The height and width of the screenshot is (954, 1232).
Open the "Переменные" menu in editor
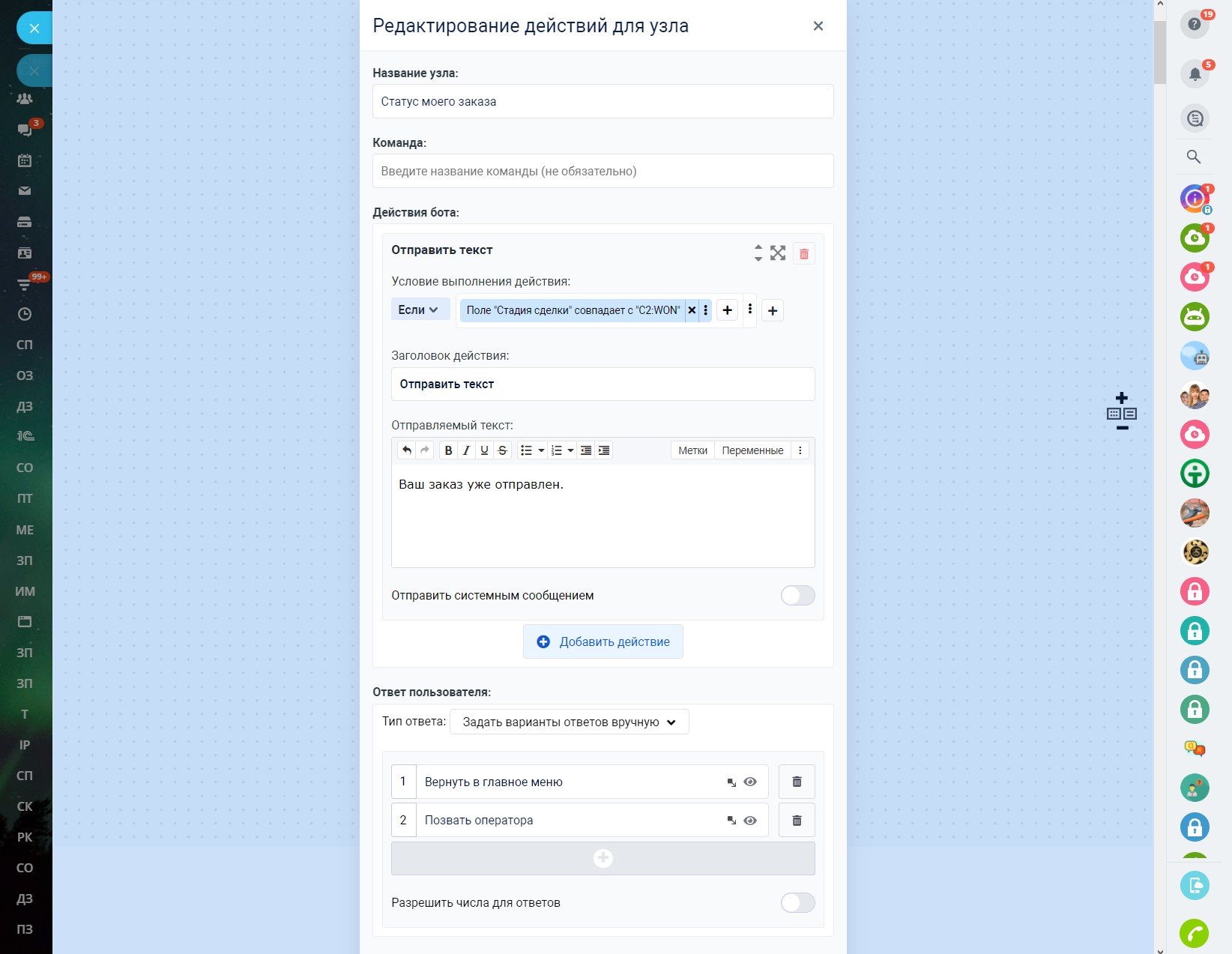click(x=752, y=450)
